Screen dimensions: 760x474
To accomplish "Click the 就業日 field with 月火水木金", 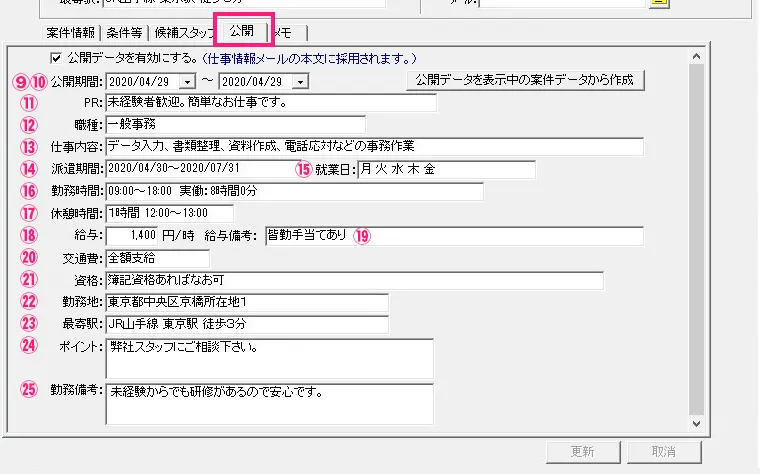I will pyautogui.click(x=446, y=169).
